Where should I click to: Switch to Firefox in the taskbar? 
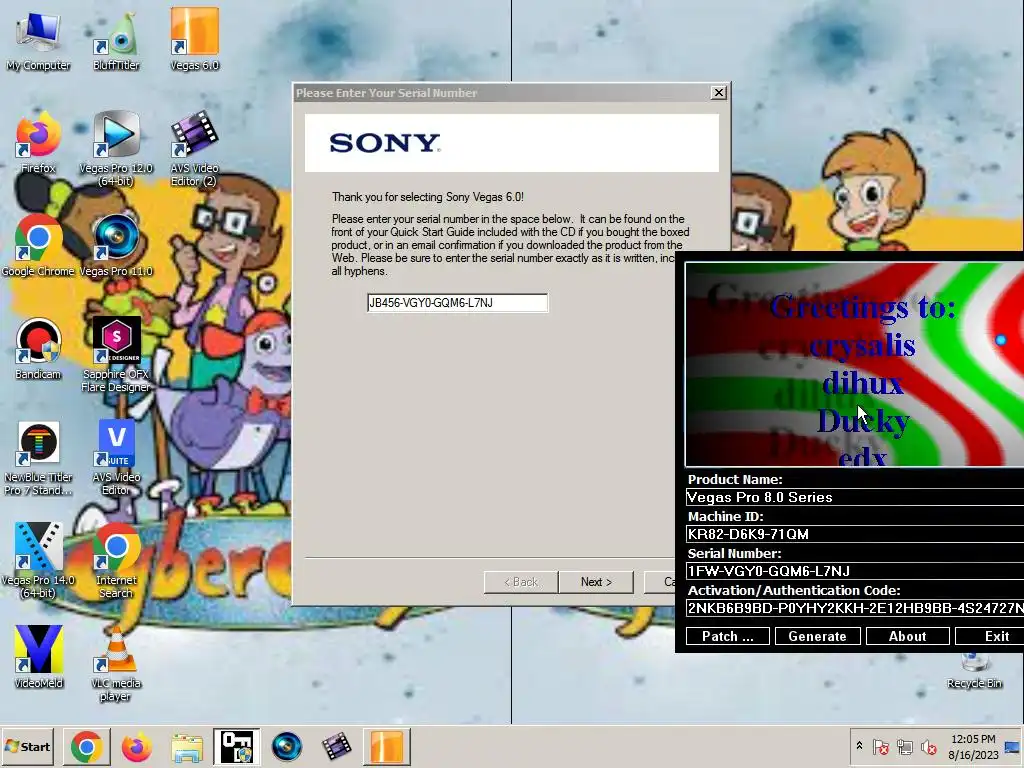pyautogui.click(x=136, y=746)
